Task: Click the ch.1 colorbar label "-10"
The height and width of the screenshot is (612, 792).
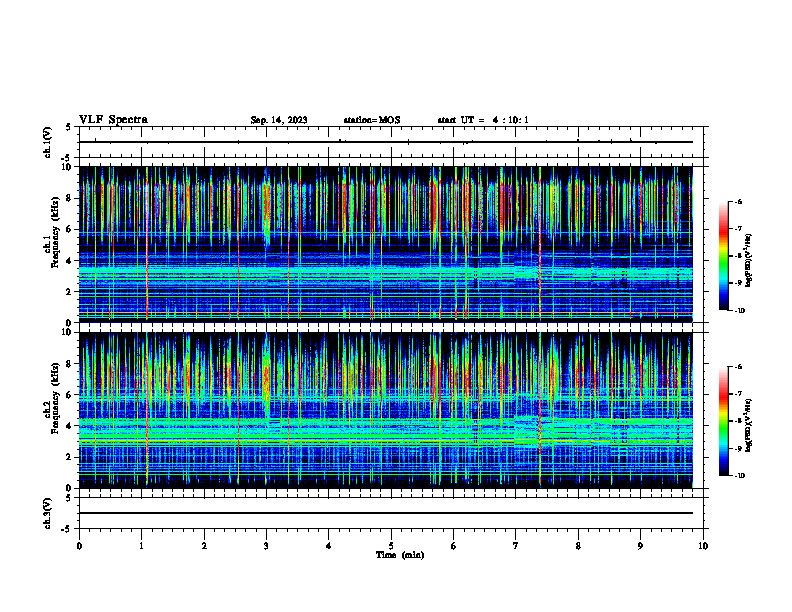Action: coord(739,310)
